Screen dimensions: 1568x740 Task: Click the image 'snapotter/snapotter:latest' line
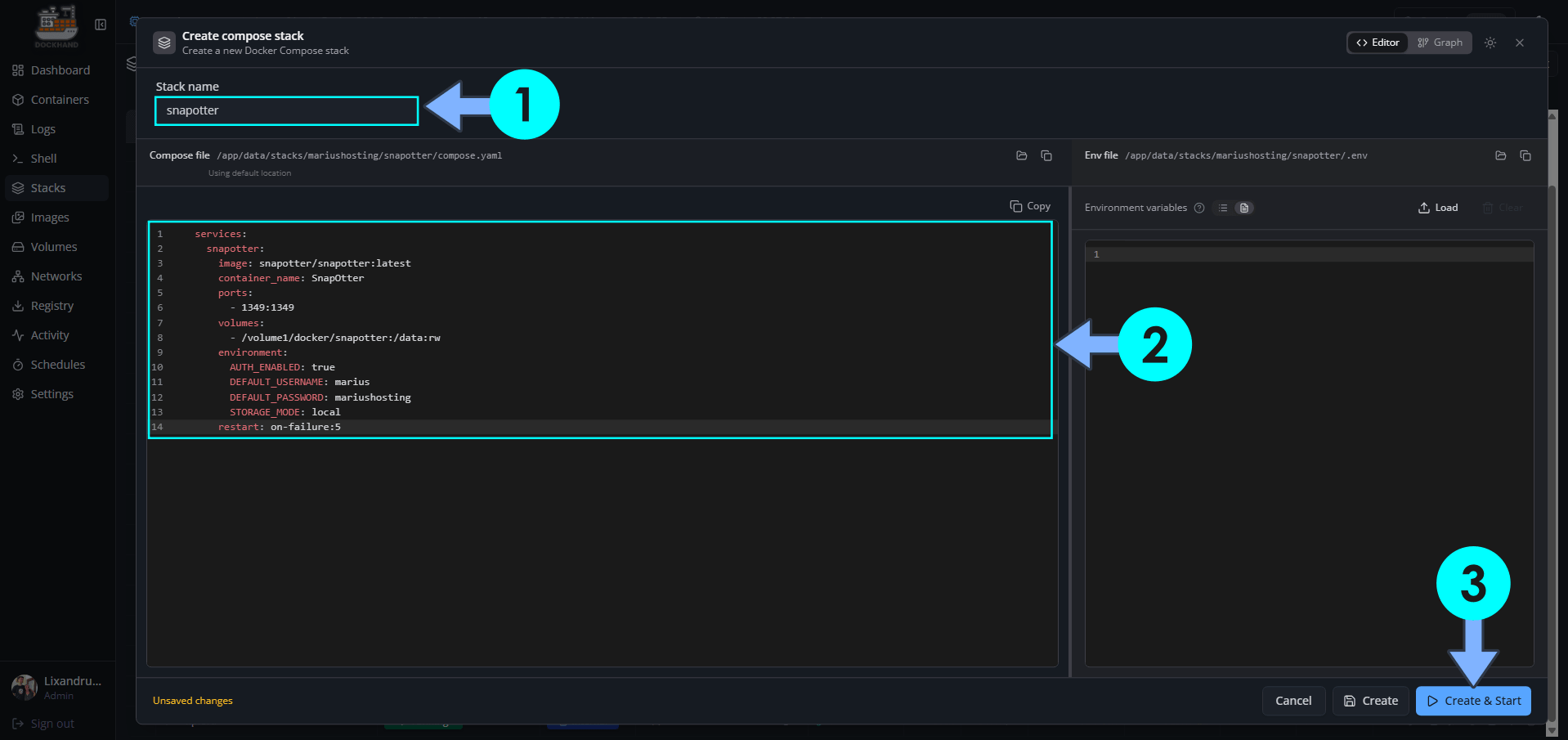coord(315,263)
